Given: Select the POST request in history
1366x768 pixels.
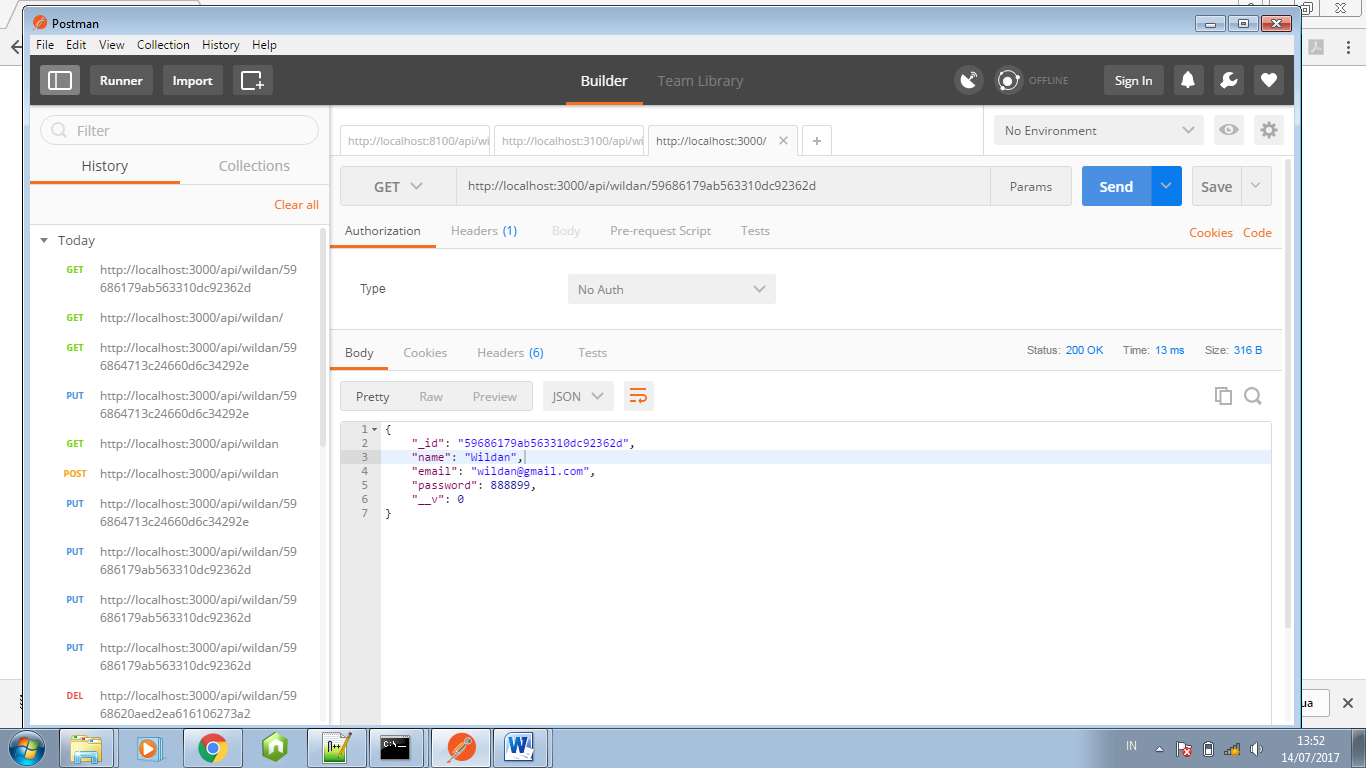Looking at the screenshot, I should [x=180, y=474].
